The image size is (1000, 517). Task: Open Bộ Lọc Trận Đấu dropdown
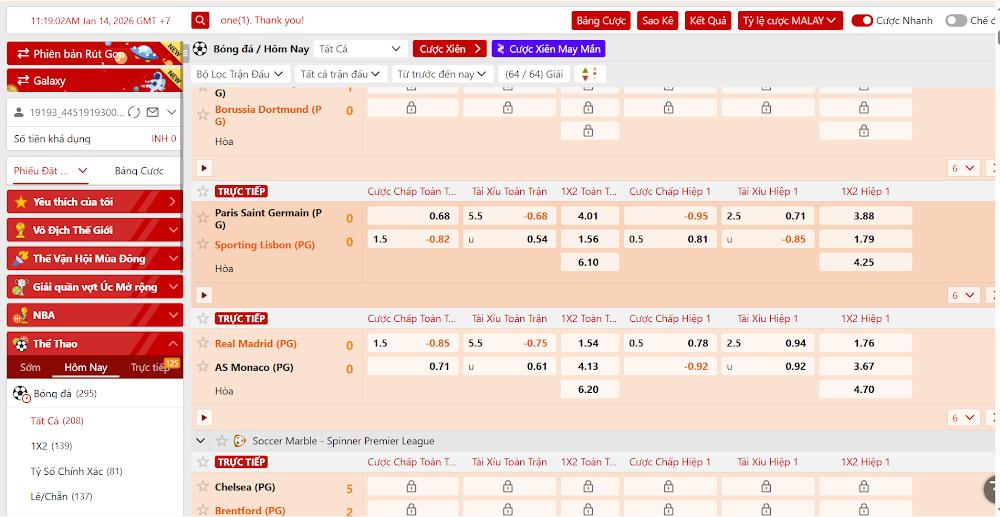(240, 74)
